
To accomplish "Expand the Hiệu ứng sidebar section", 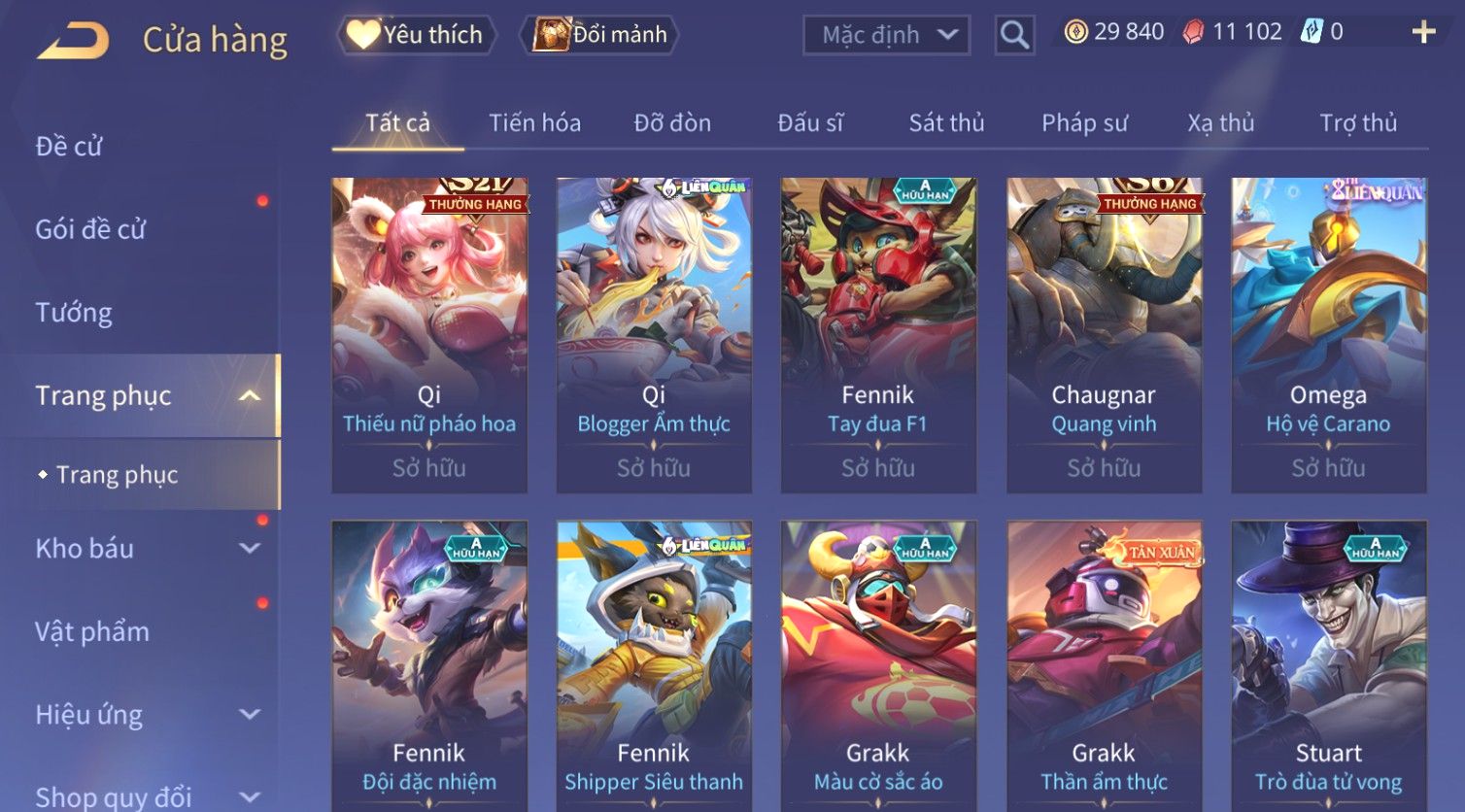I will click(250, 714).
